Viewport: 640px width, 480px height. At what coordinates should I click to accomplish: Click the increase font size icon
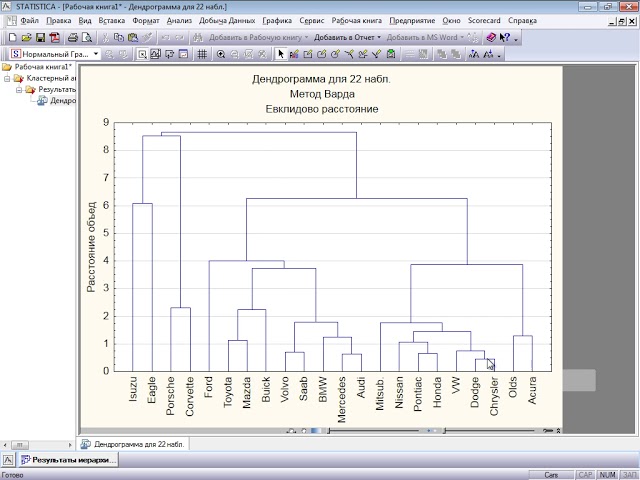click(474, 54)
